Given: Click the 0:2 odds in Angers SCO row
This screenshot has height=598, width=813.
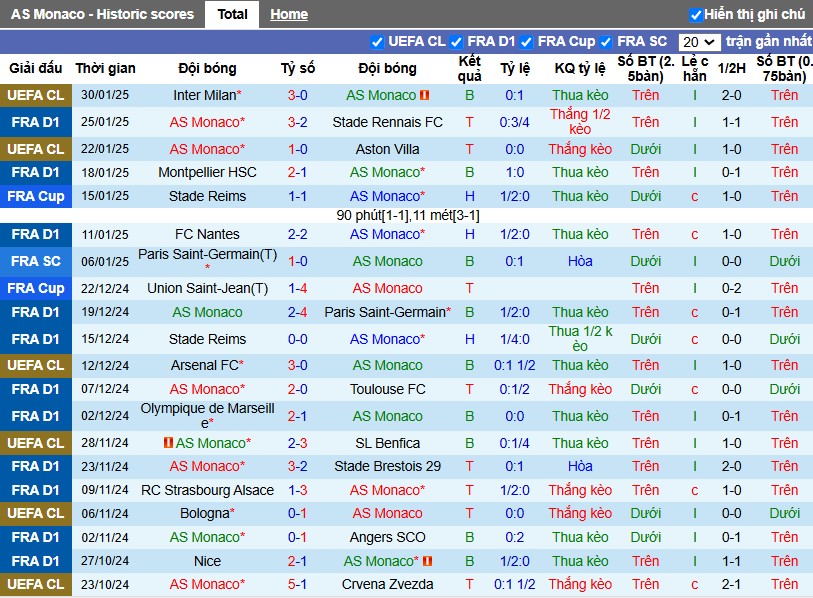Looking at the screenshot, I should coord(514,537).
